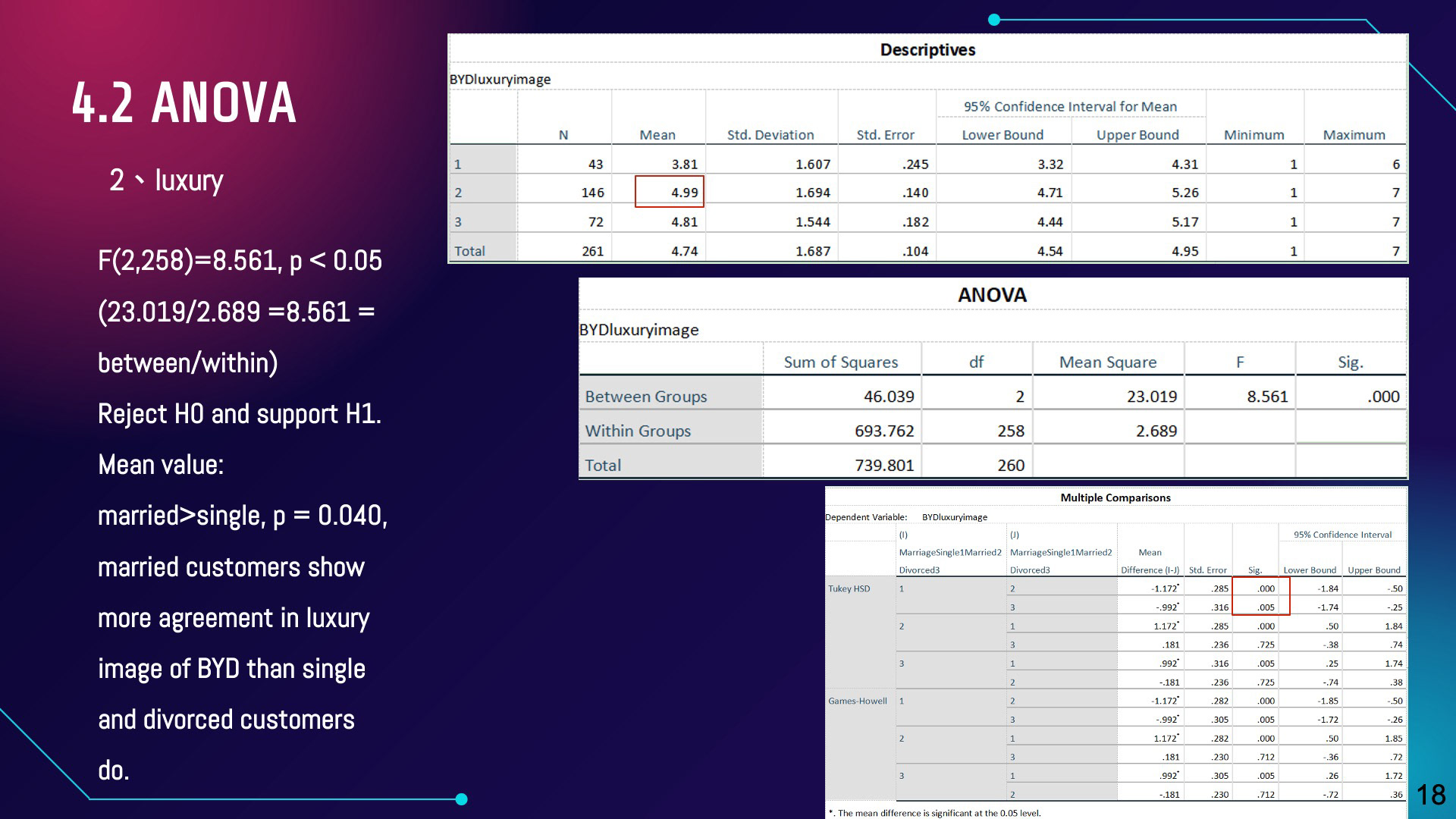Screen dimensions: 1456x819
Task: Click the 4.2 ANOVA slide title
Action: [184, 103]
